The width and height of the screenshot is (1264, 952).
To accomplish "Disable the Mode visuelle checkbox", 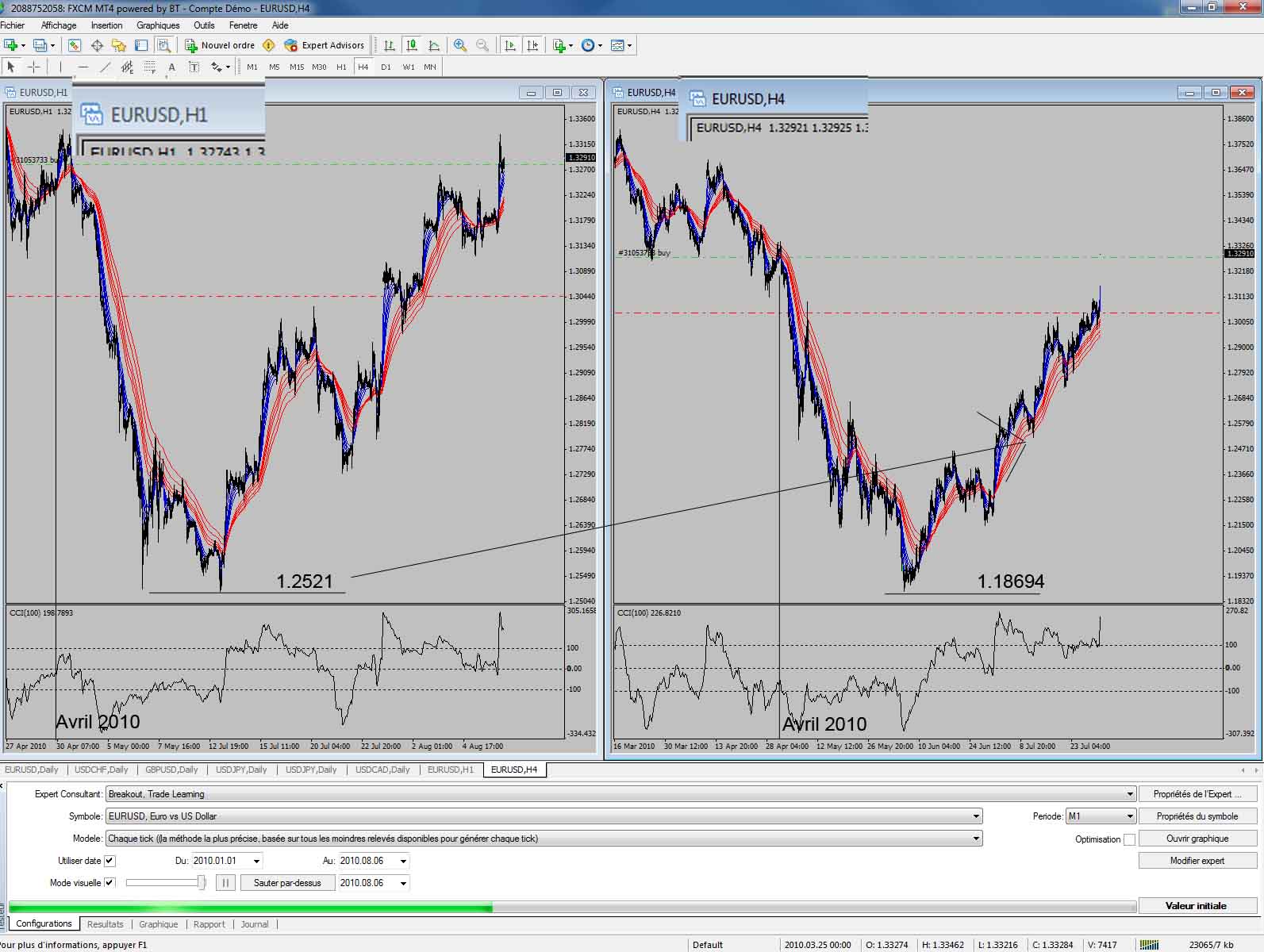I will 110,883.
